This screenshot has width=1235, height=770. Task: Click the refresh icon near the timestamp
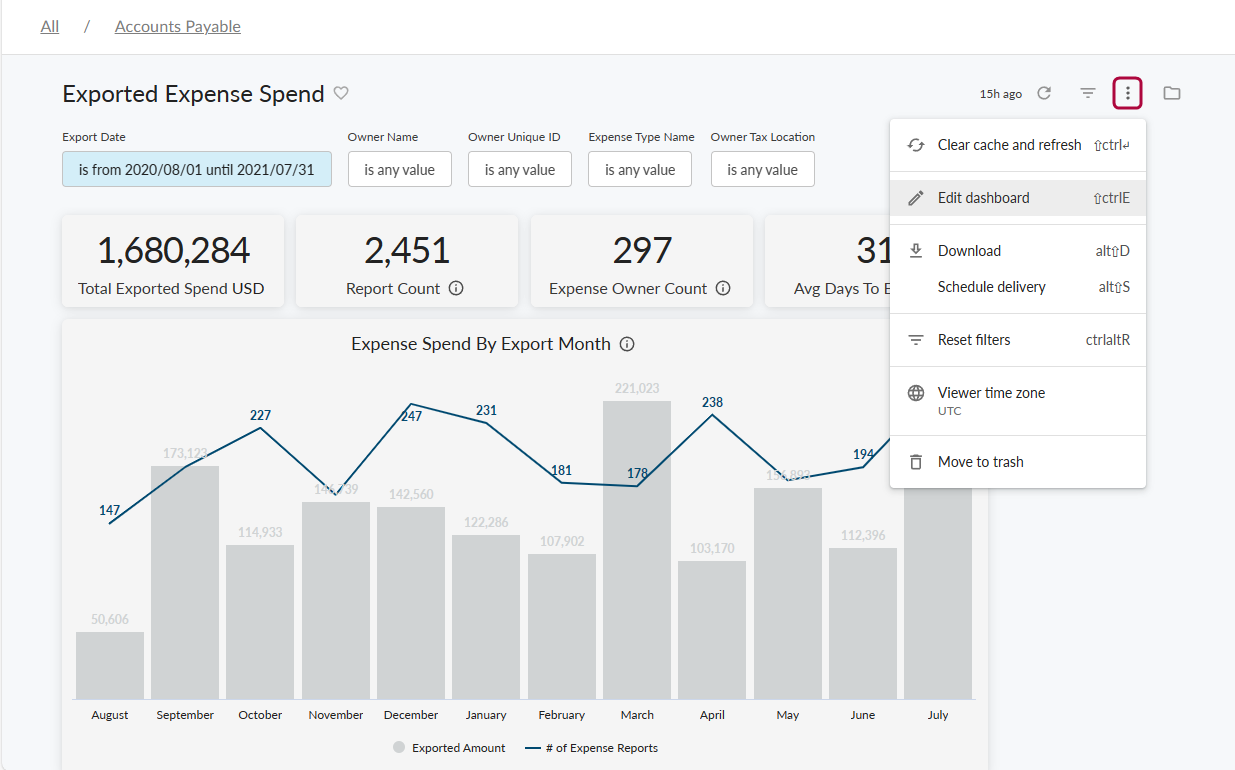point(1044,93)
